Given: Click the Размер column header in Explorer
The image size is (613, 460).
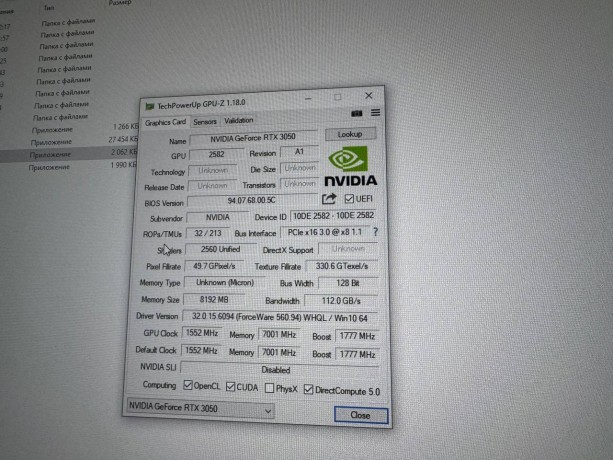Looking at the screenshot, I should (120, 3).
